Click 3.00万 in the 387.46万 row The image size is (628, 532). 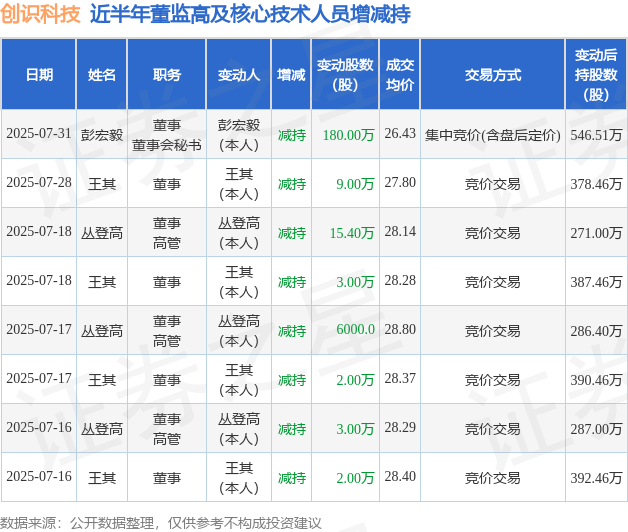[x=355, y=282]
